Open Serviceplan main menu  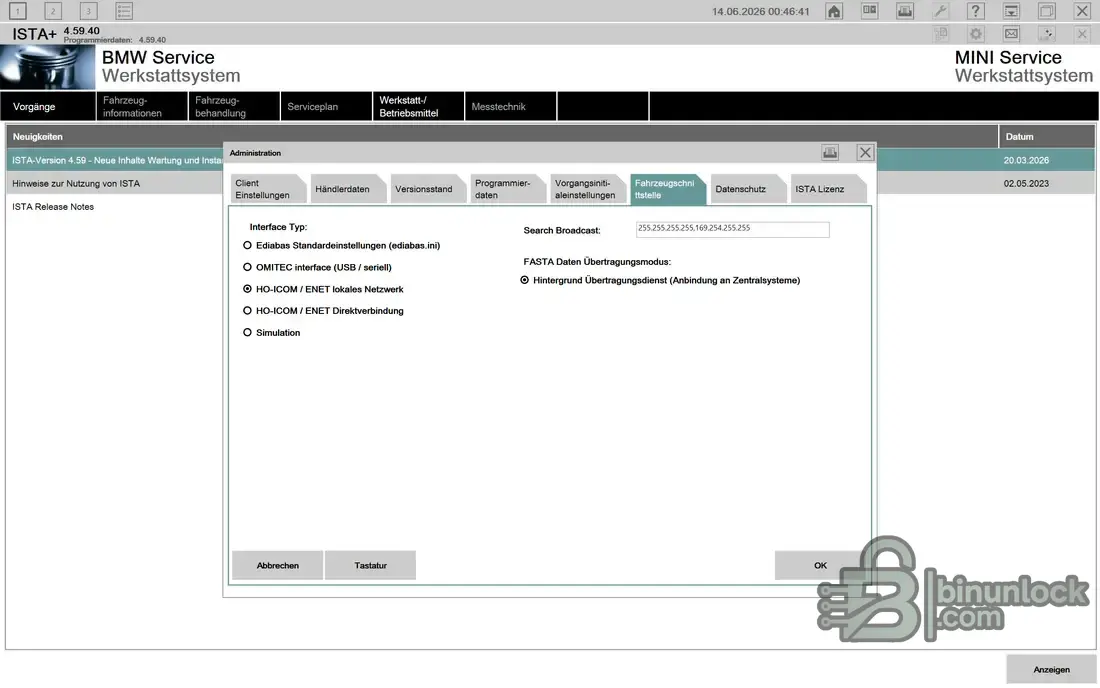[x=326, y=106]
